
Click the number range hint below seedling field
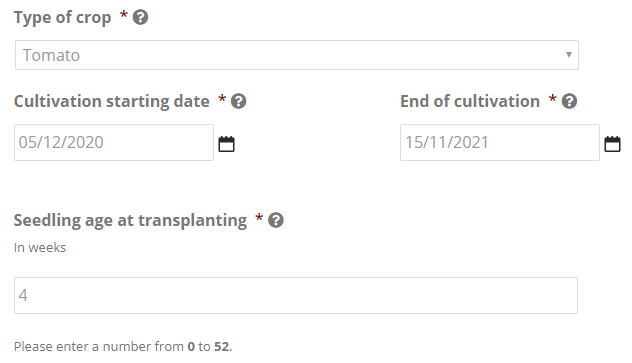tap(123, 346)
